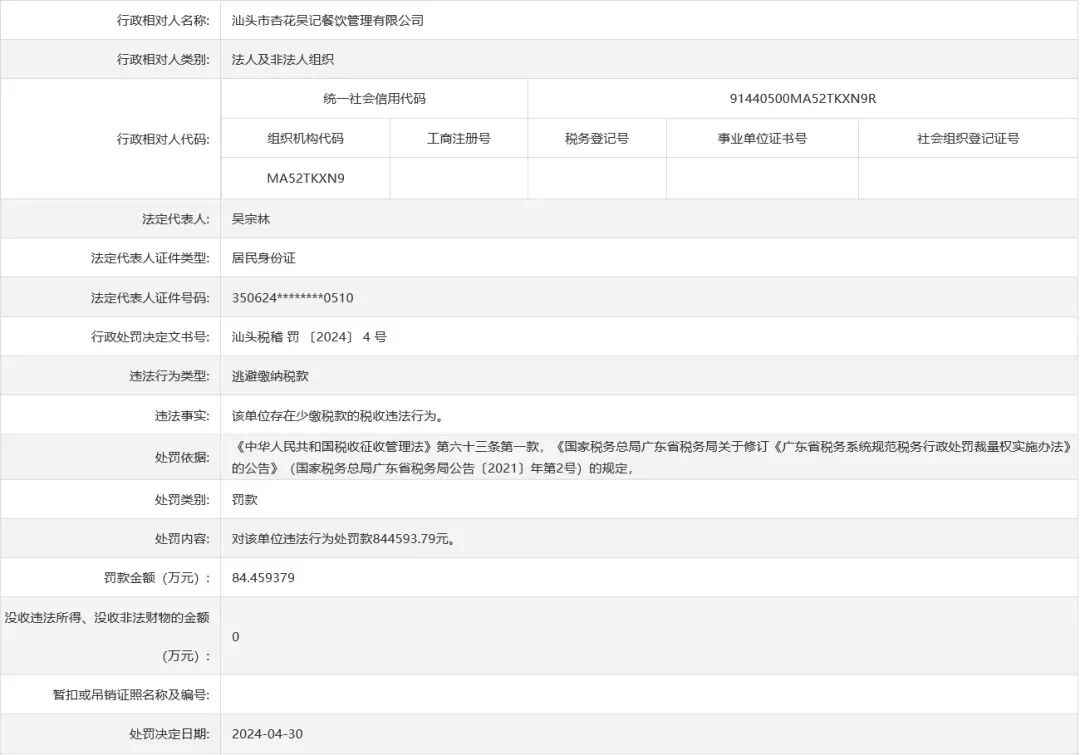Click the penalty decision date 2024-04-30
This screenshot has height=755, width=1080.
tap(267, 734)
